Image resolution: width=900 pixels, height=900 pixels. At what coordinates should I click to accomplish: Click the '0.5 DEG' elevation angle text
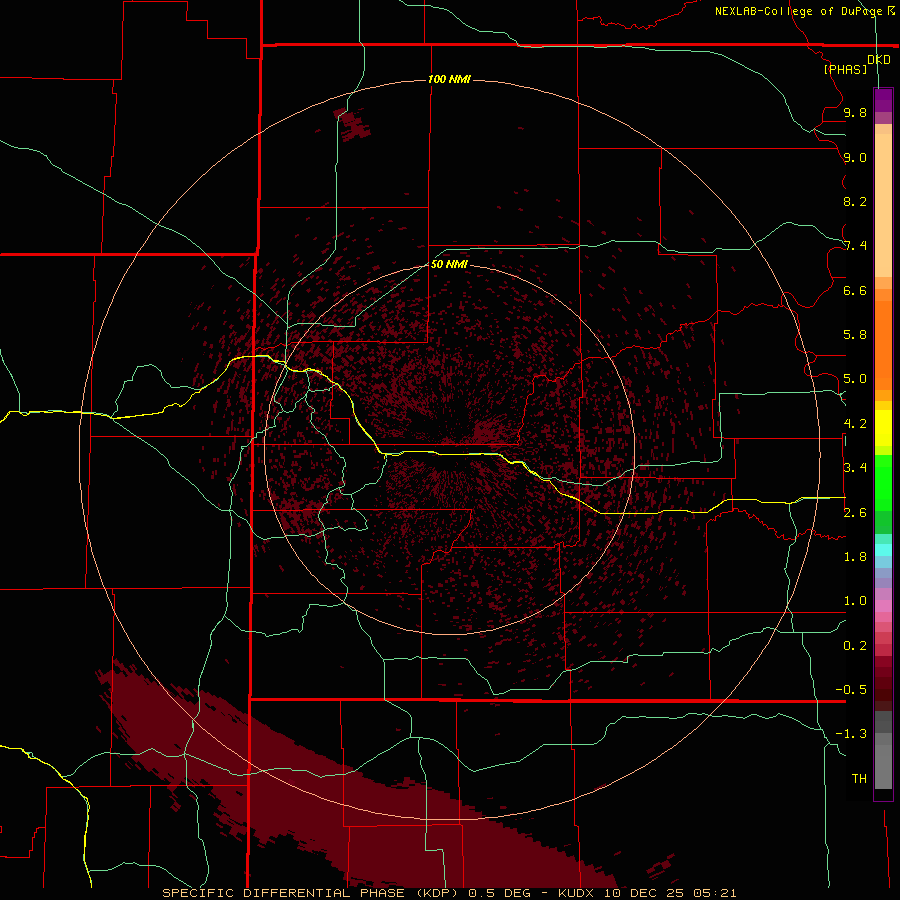point(499,893)
